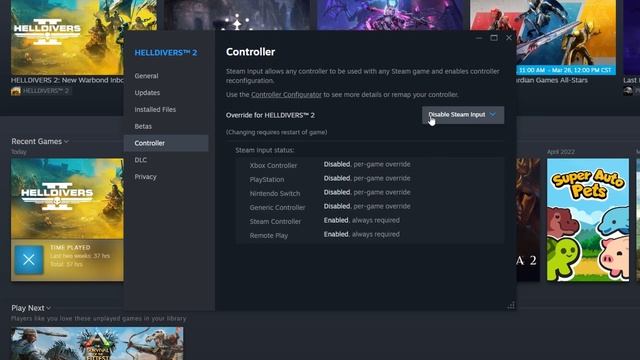Open HELLDIVERS 2 recent game cover

tap(67, 199)
